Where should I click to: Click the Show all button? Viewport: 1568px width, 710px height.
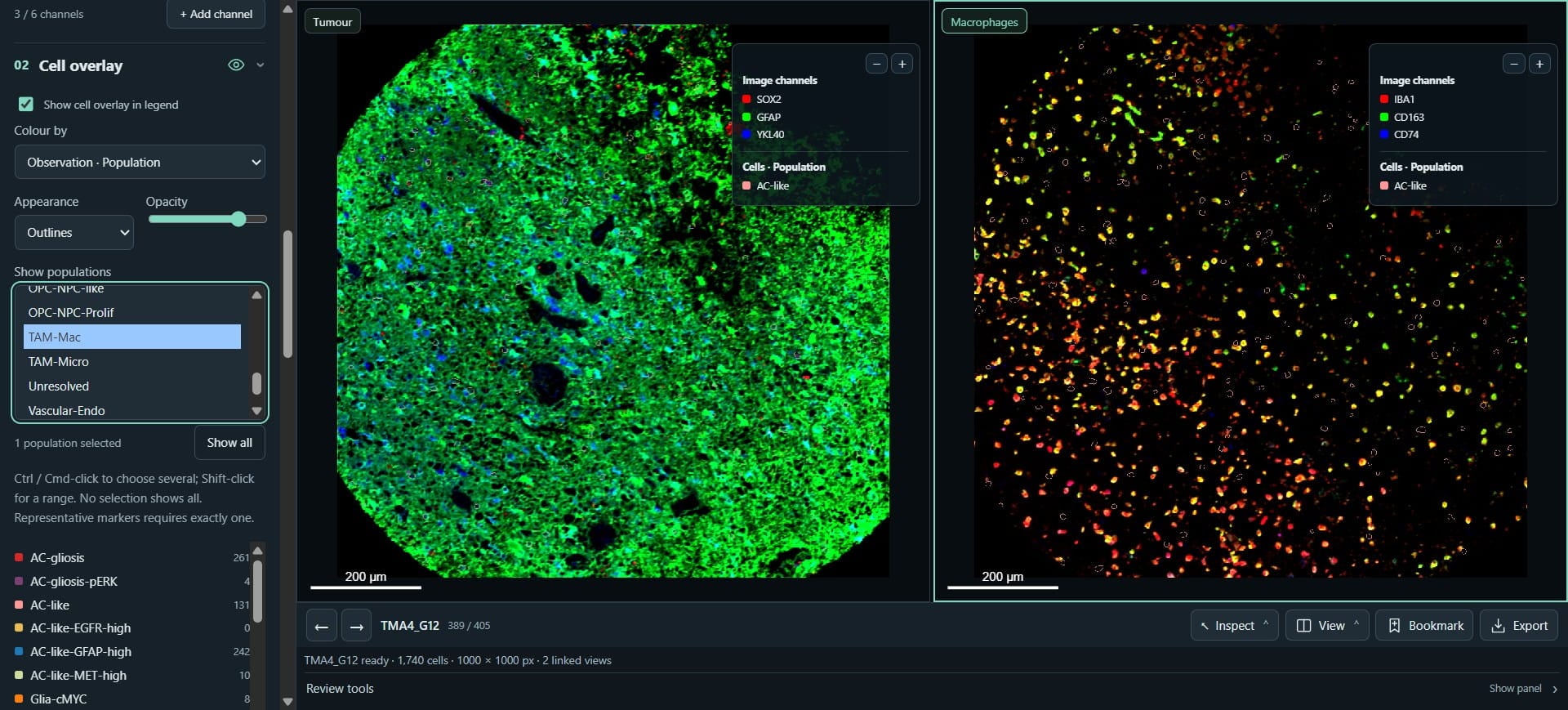[x=229, y=443]
